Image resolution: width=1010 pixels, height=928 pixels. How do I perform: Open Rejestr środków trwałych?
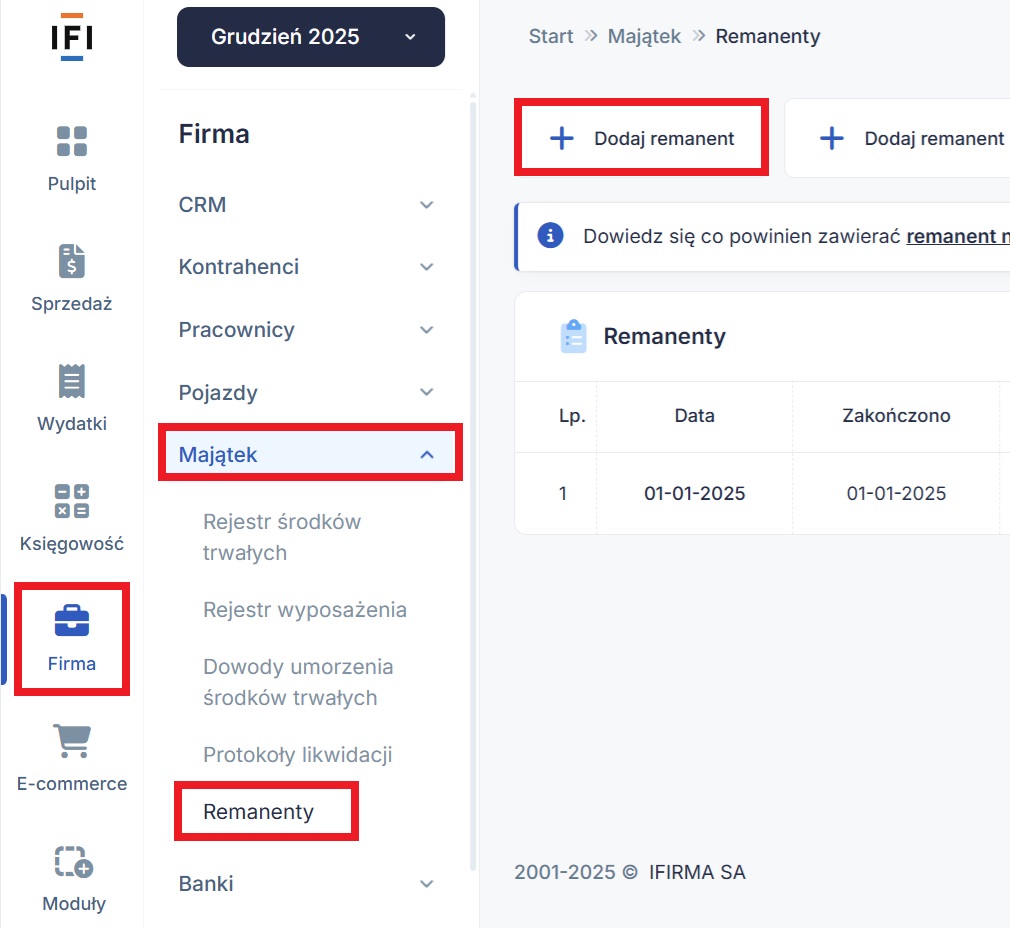point(282,537)
